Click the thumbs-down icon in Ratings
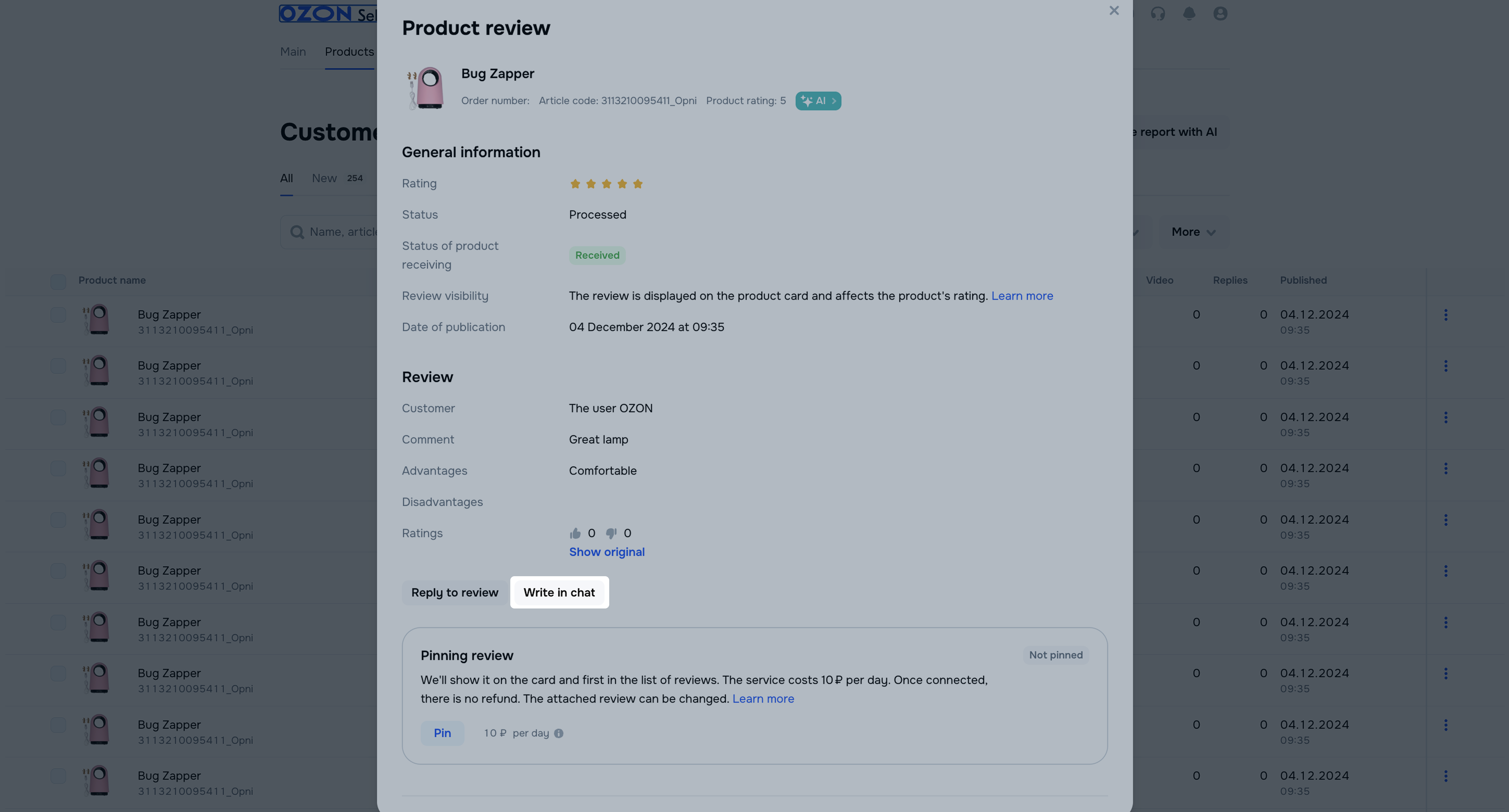Screen dimensions: 1509x812 [611, 533]
